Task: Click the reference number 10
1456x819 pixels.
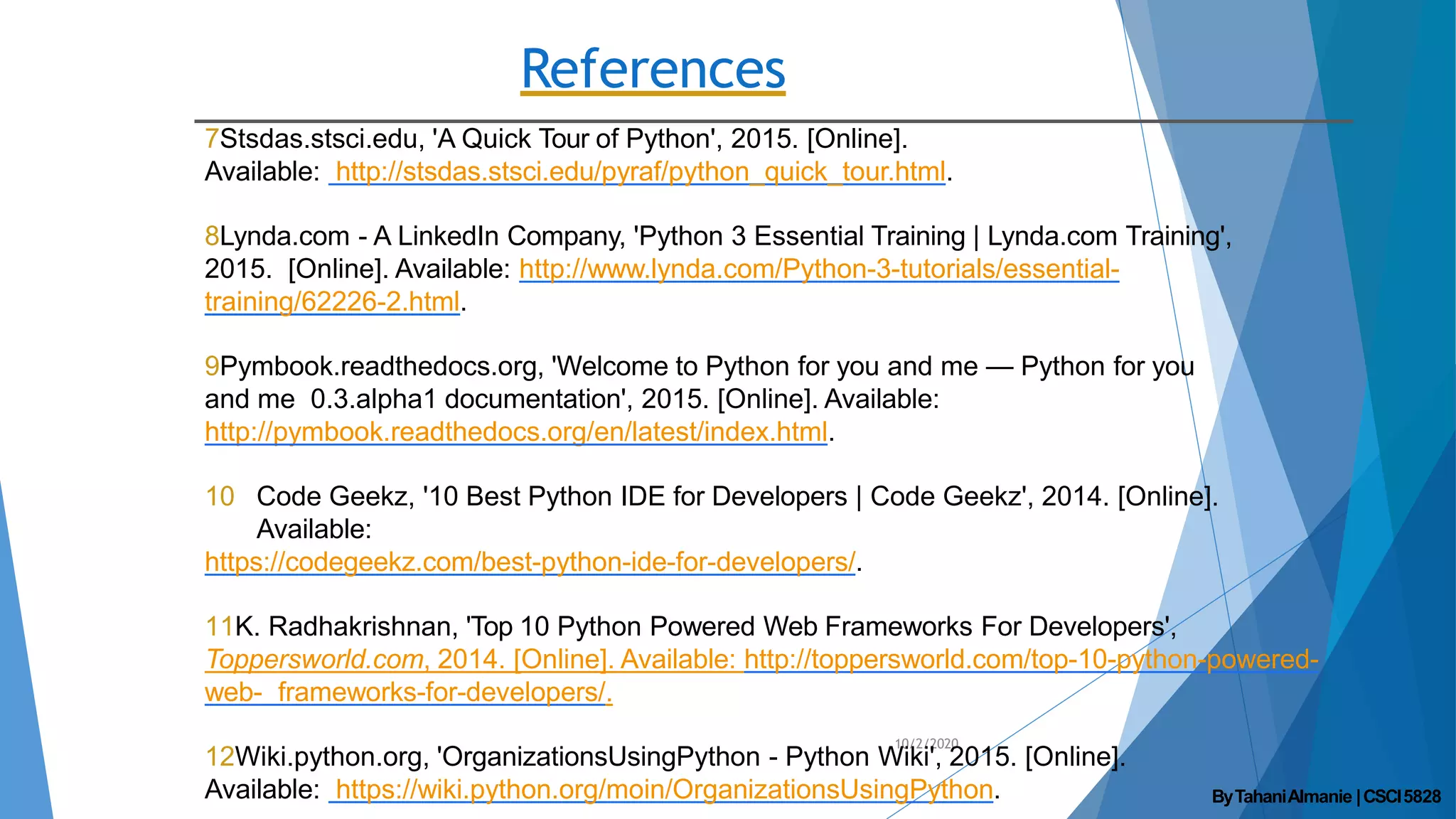Action: (x=220, y=496)
